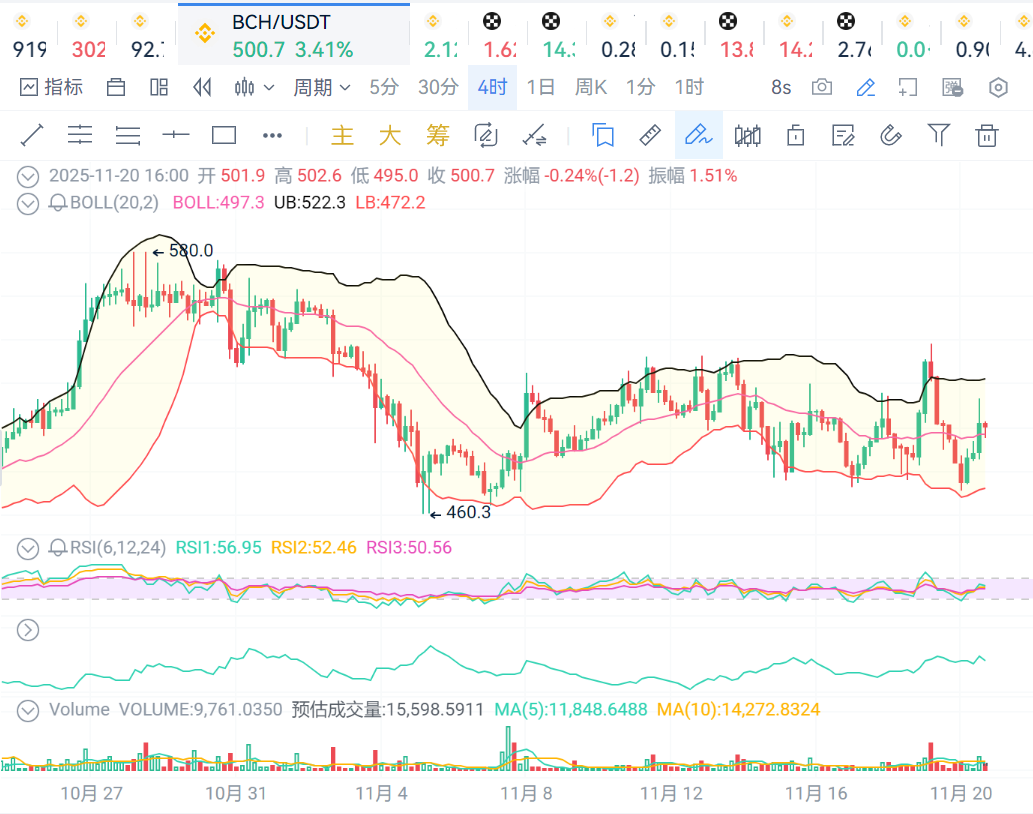Click the 主 main force button
This screenshot has width=1033, height=814.
[x=342, y=135]
